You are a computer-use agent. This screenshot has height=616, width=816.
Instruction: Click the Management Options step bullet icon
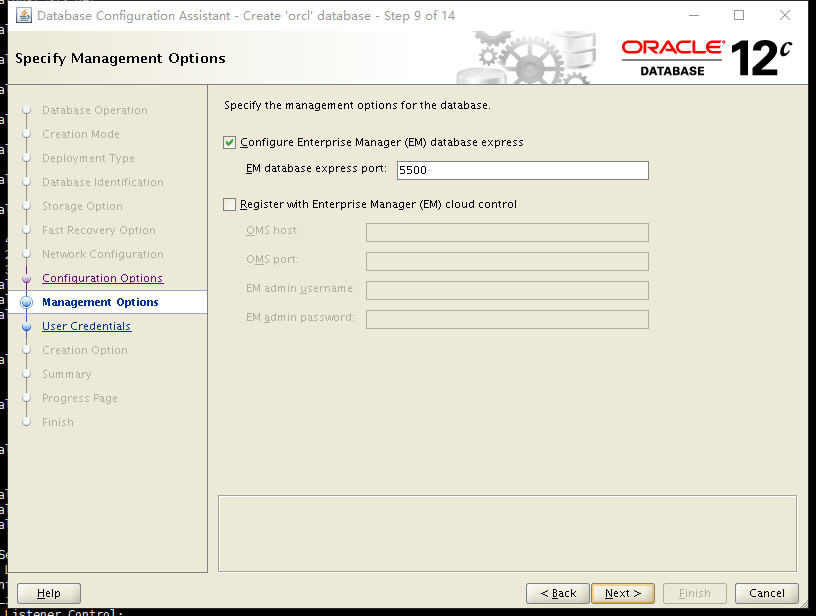[x=27, y=302]
